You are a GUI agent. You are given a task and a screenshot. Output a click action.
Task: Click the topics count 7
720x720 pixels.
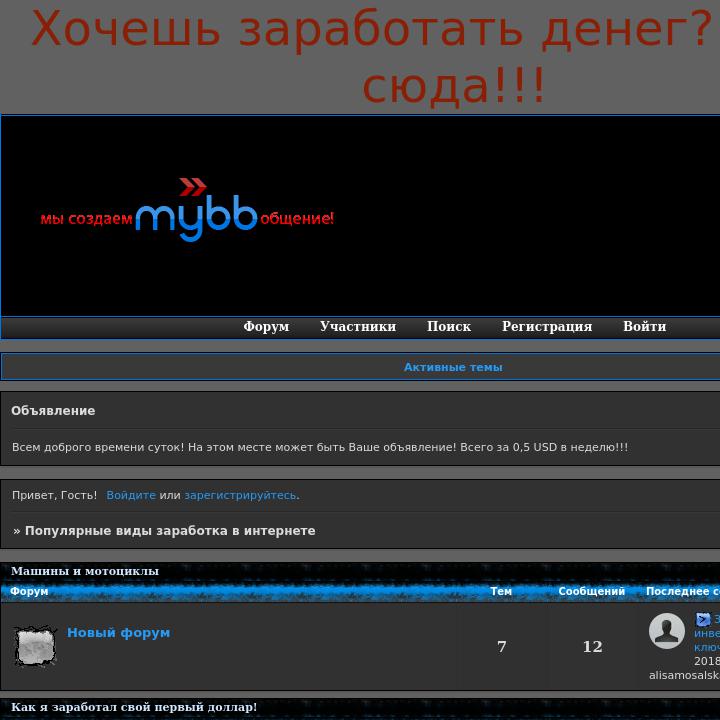pos(502,647)
